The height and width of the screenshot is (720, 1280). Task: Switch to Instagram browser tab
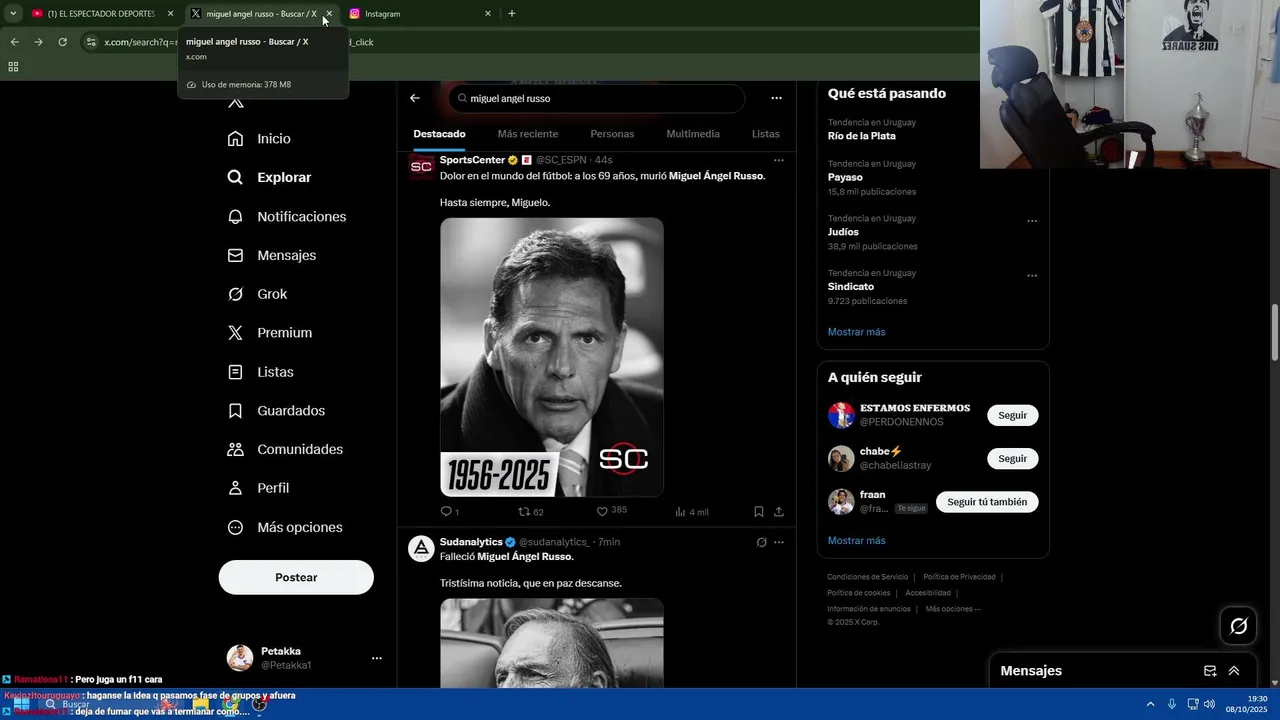pyautogui.click(x=419, y=14)
